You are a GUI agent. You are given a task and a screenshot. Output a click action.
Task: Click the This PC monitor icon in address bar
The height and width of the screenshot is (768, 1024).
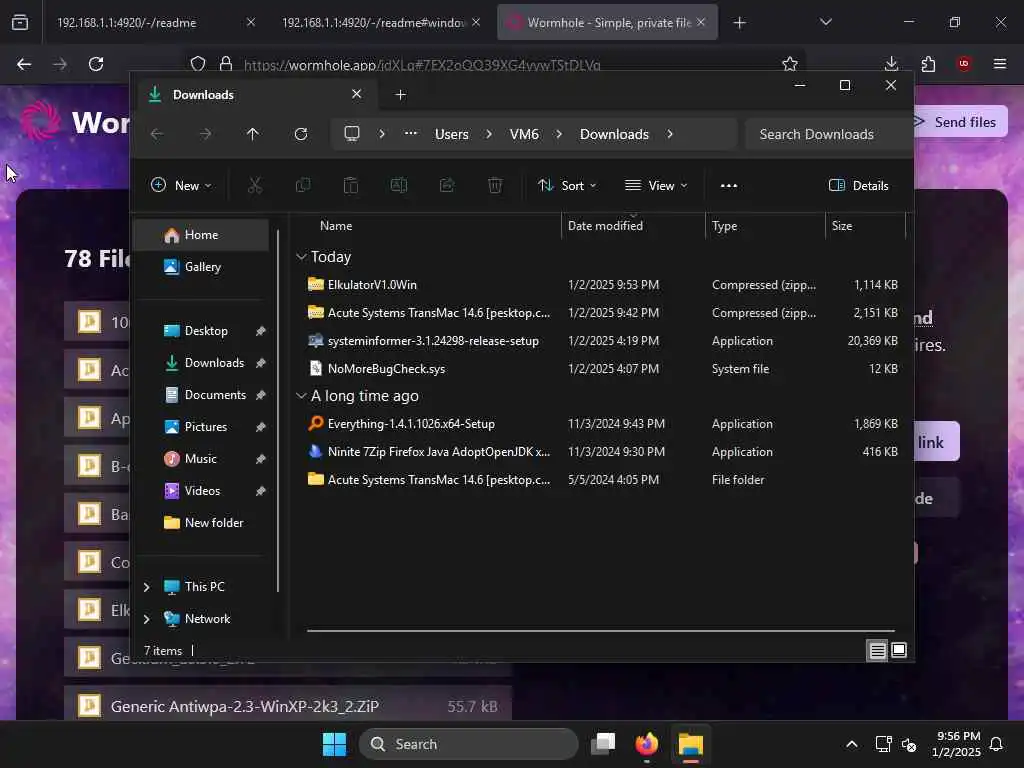(x=352, y=134)
